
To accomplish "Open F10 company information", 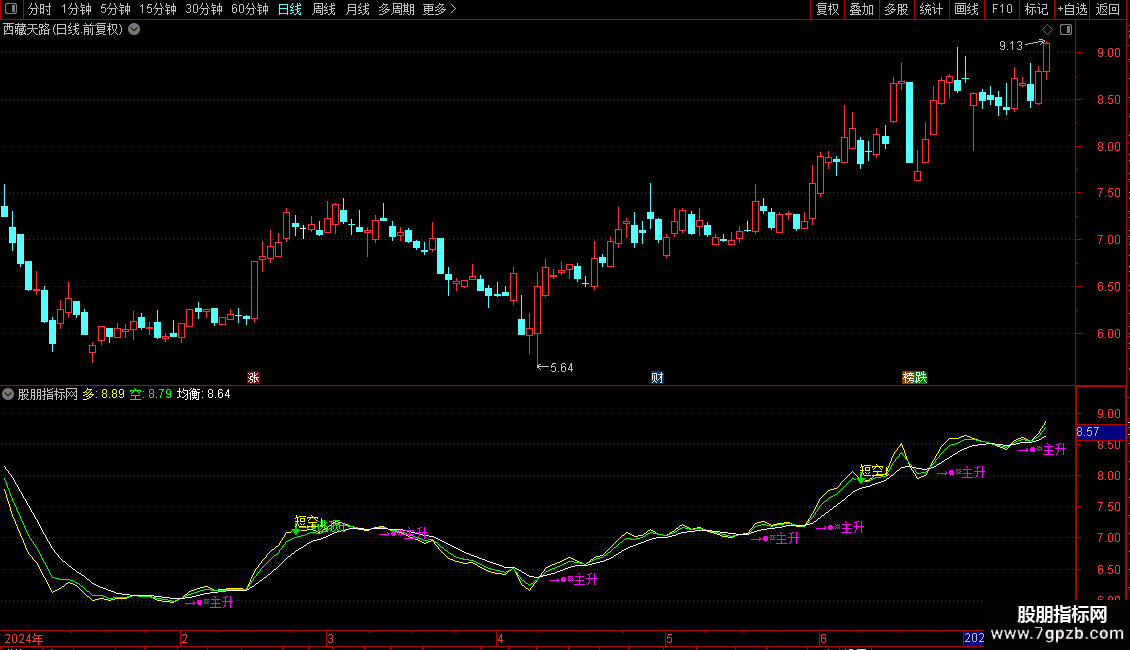I will (1002, 9).
